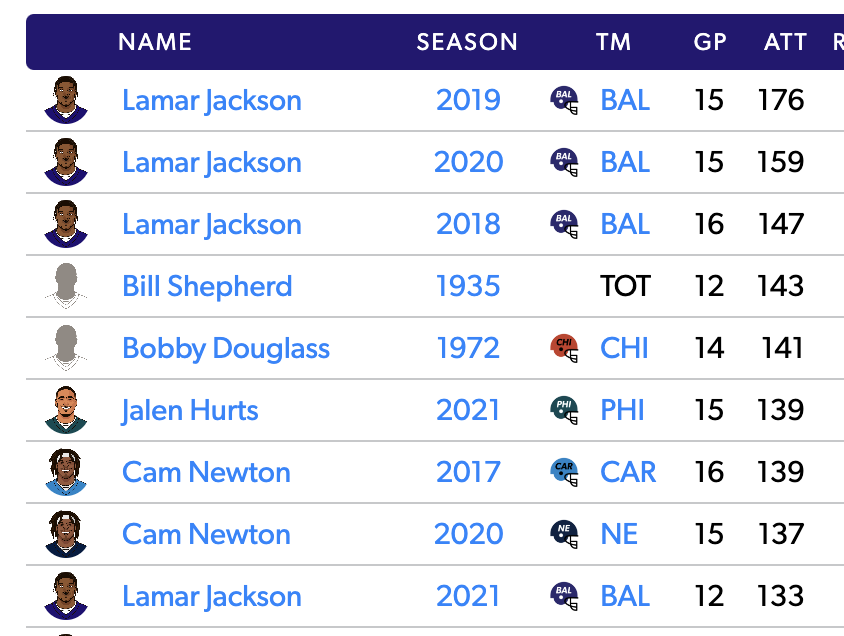844x636 pixels.
Task: Click the Carolina Panthers helmet icon
Action: pos(565,472)
